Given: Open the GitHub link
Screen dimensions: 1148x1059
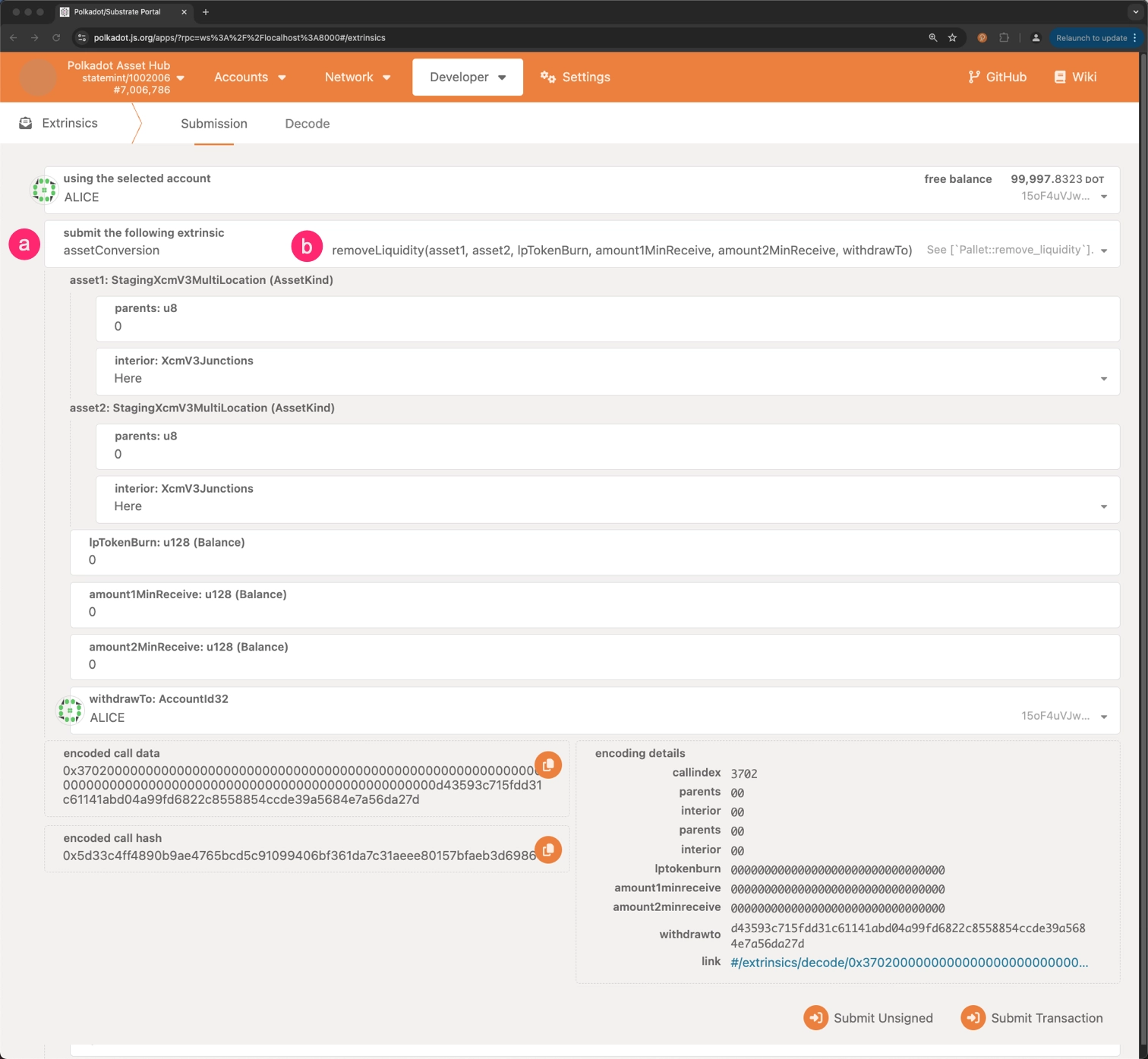Looking at the screenshot, I should (x=997, y=77).
